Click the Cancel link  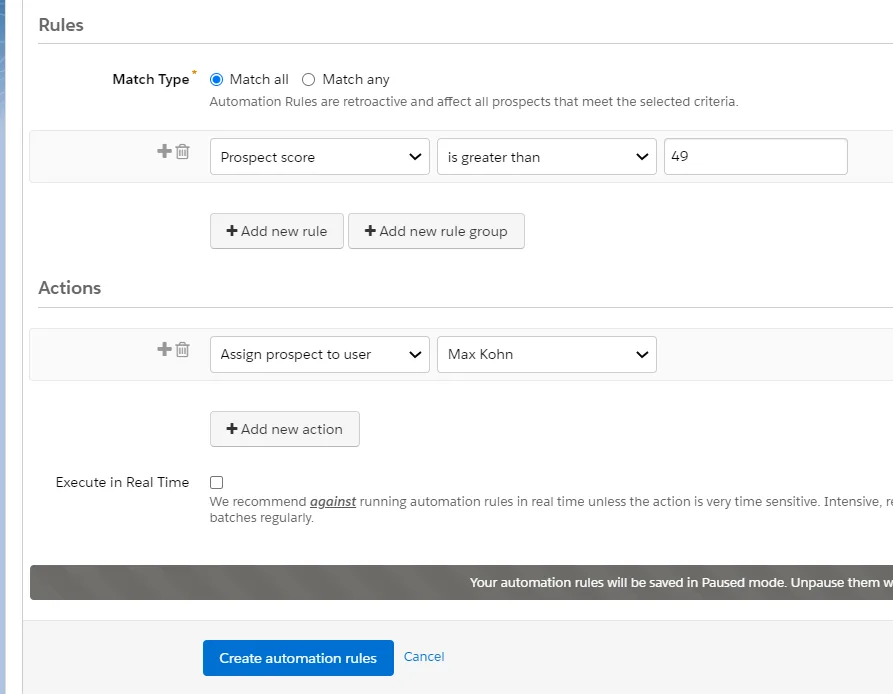(x=424, y=657)
